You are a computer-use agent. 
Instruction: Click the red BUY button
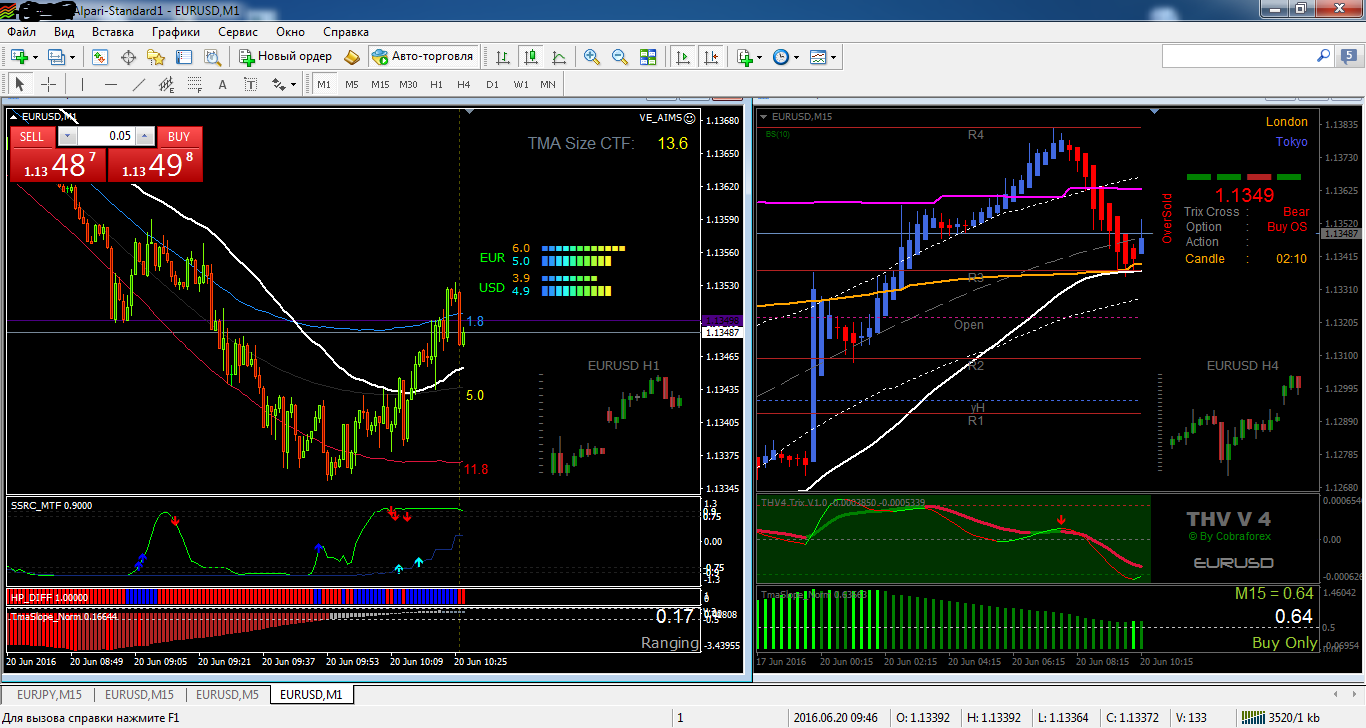(179, 136)
